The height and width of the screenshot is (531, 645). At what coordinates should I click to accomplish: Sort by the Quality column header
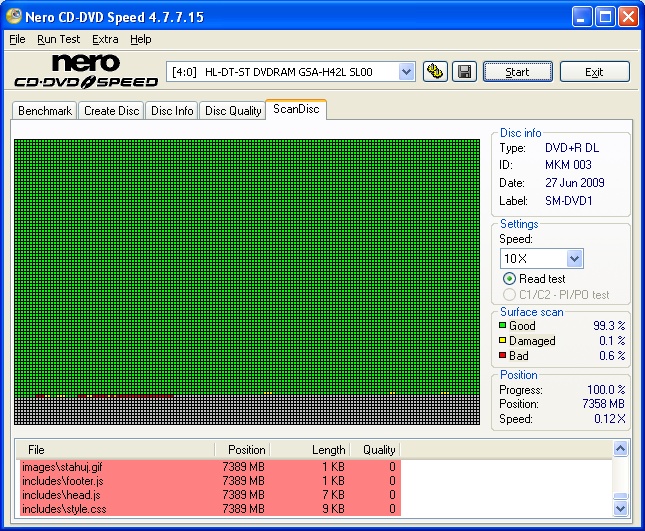coord(375,450)
